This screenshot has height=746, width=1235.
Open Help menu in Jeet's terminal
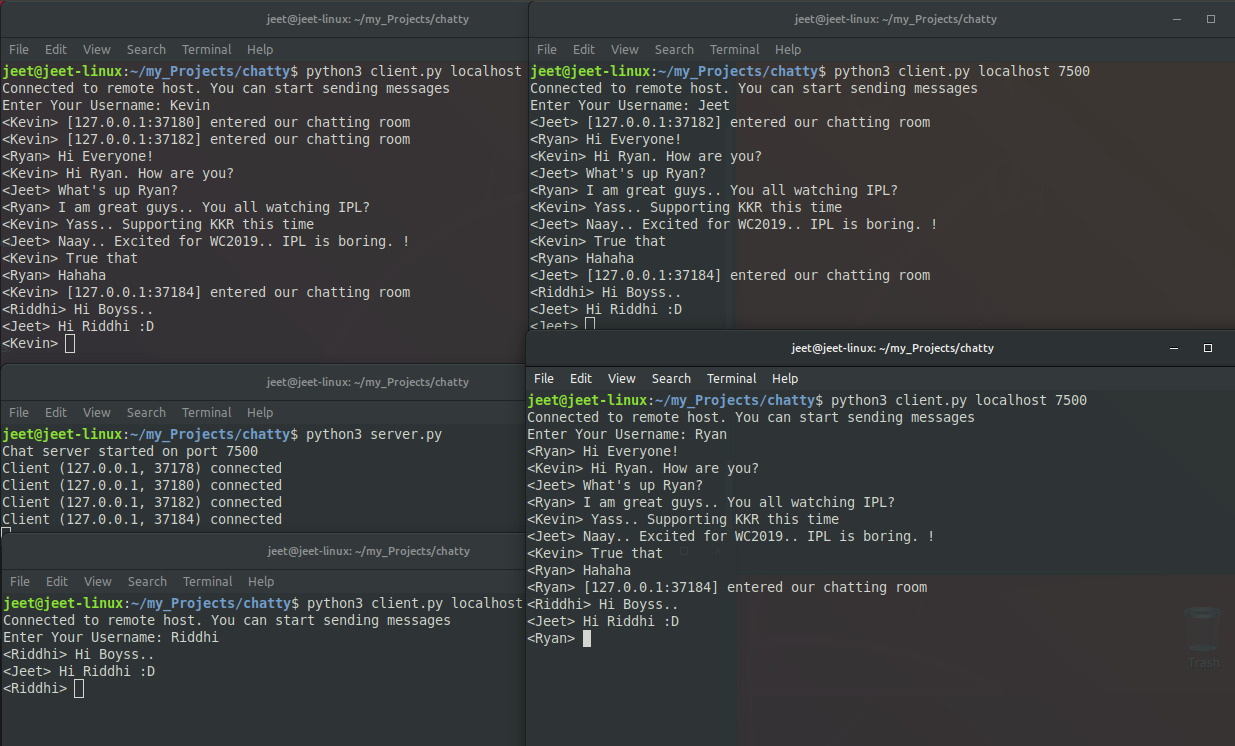point(788,49)
